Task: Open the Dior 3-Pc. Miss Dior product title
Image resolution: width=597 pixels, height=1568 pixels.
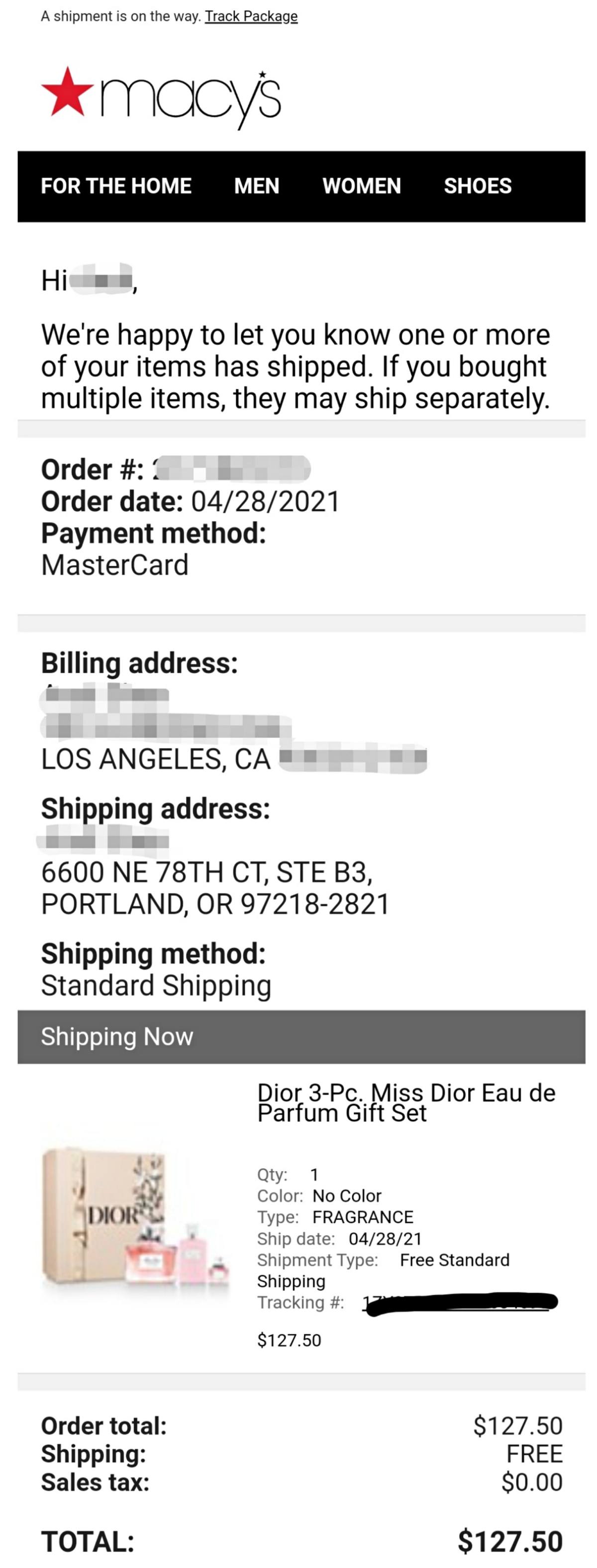Action: tap(406, 1103)
